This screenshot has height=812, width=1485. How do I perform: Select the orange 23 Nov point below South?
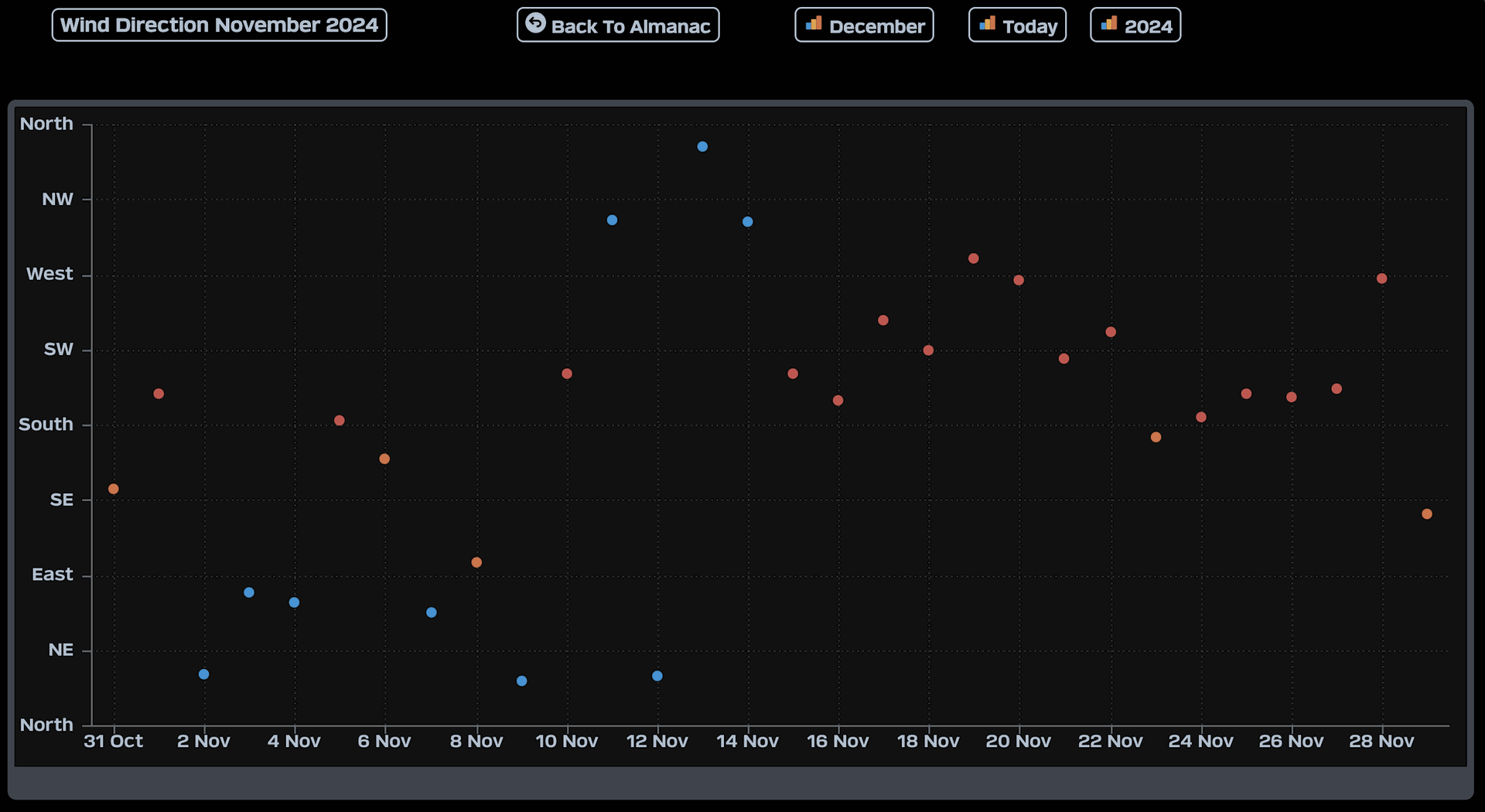1156,437
